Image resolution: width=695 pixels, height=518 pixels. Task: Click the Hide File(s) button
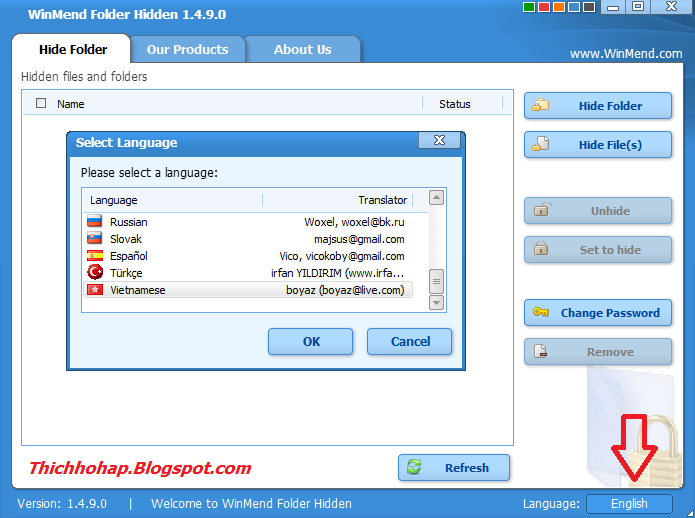pyautogui.click(x=597, y=144)
